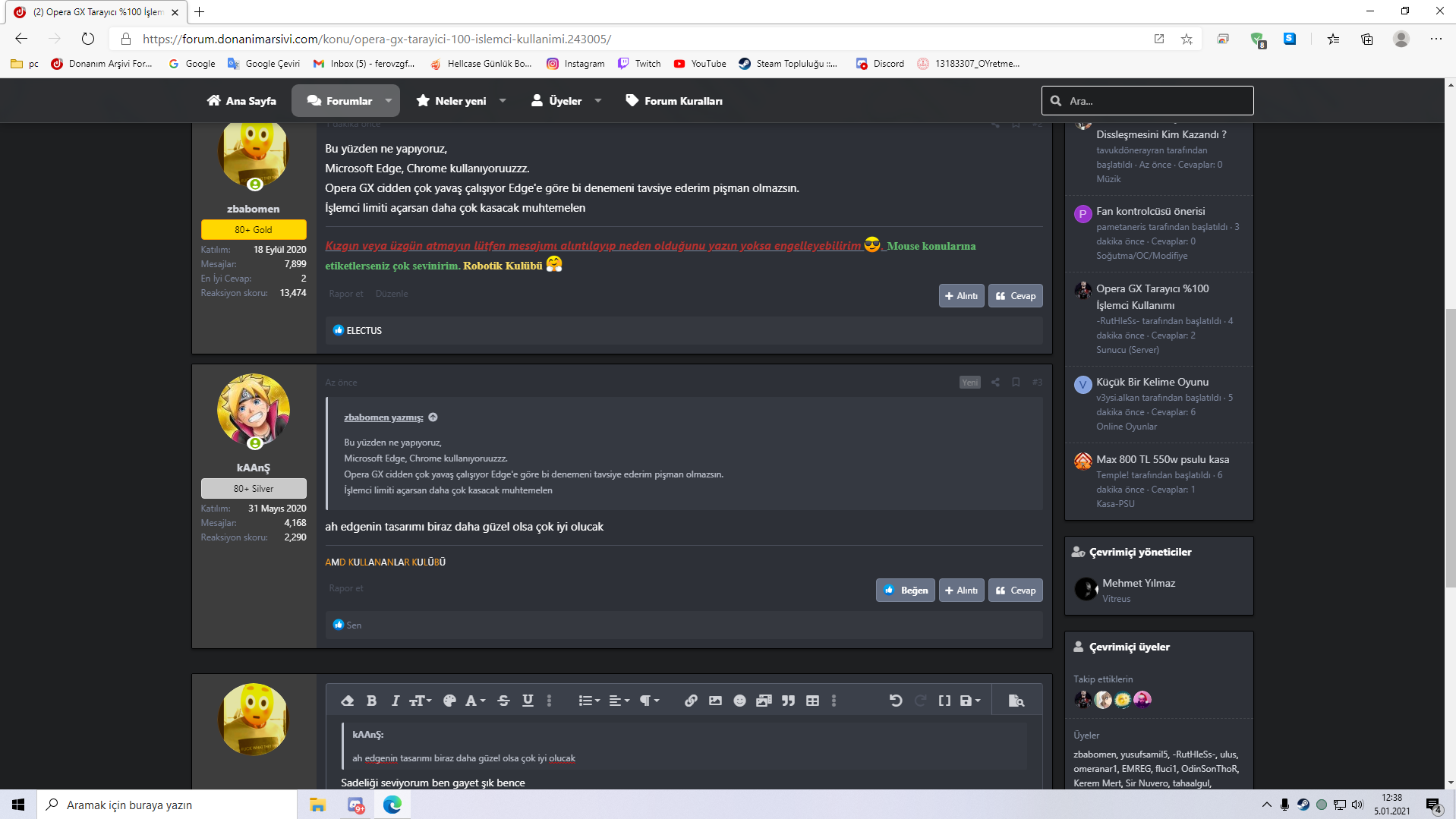Open the YouTube bookmark
The height and width of the screenshot is (819, 1456).
click(x=700, y=64)
